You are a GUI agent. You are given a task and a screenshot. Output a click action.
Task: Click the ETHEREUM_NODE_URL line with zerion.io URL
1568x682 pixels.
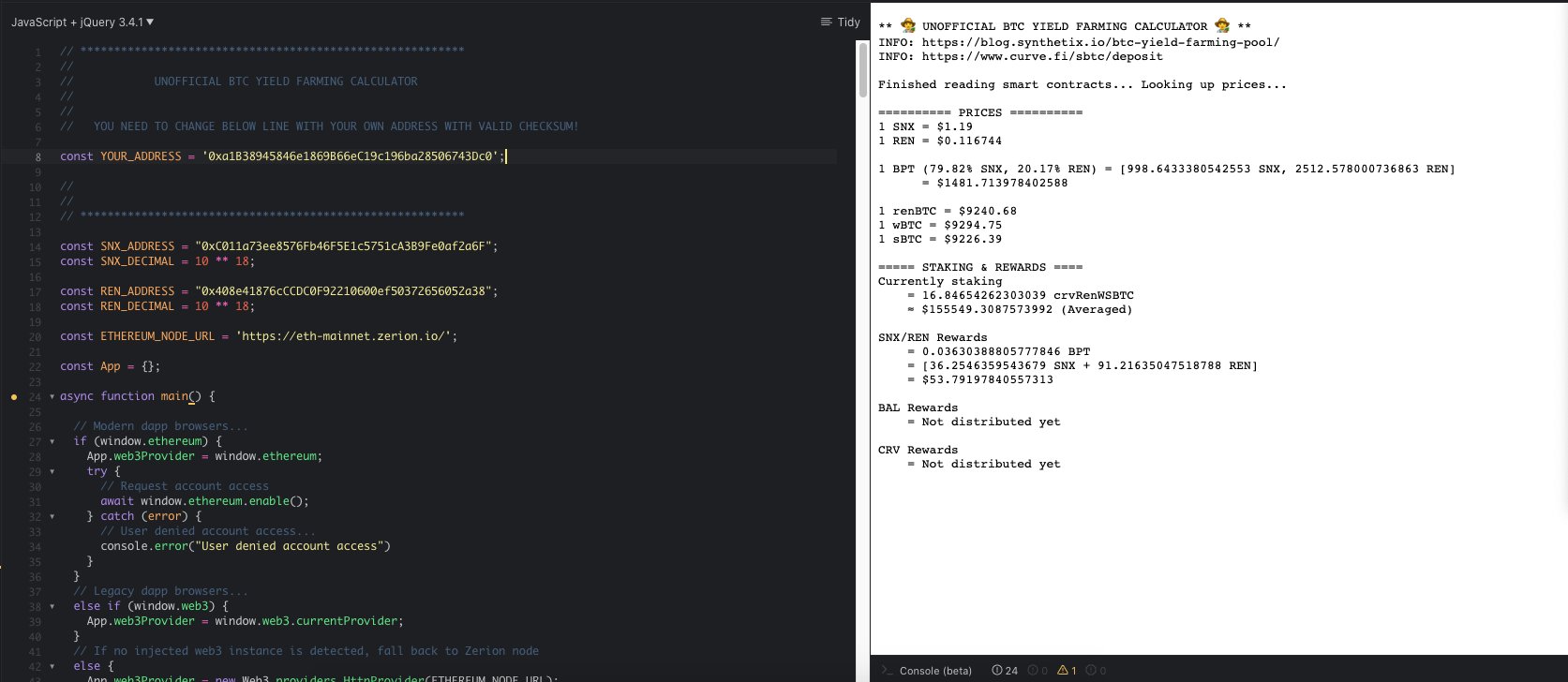click(x=259, y=336)
